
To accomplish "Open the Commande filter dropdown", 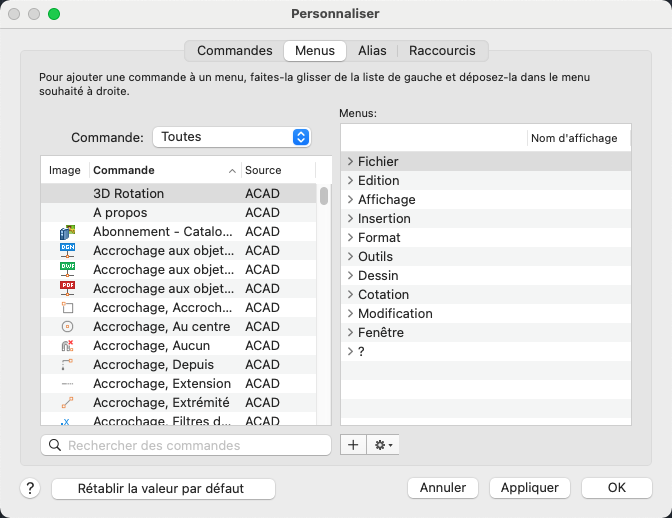I will click(x=230, y=137).
